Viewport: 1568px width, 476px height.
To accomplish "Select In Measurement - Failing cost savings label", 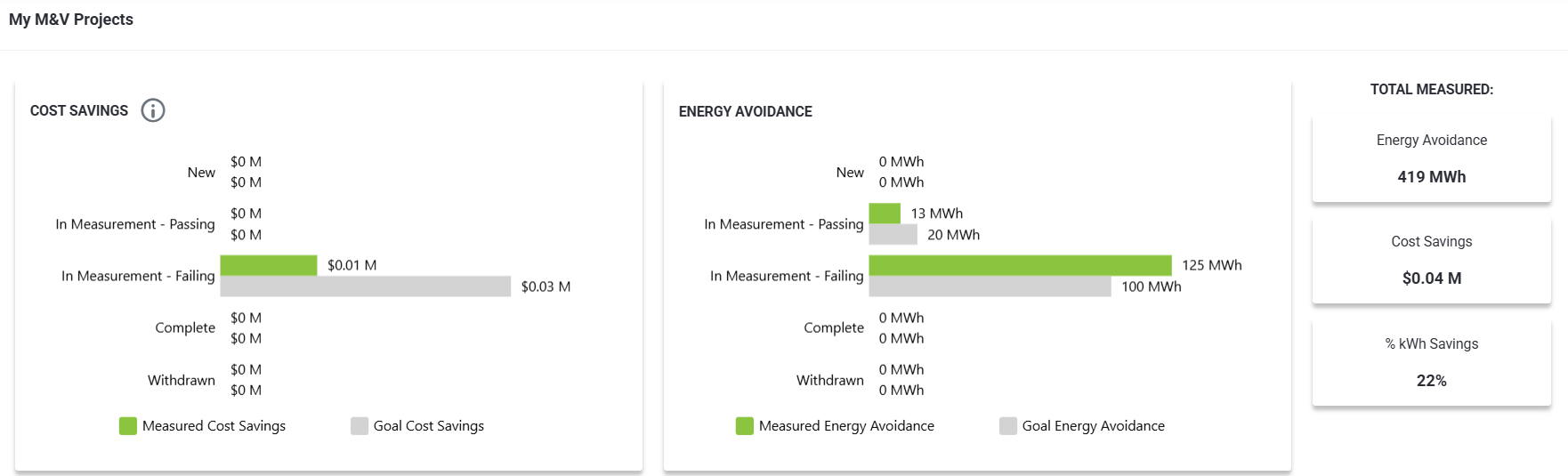I will coord(138,276).
